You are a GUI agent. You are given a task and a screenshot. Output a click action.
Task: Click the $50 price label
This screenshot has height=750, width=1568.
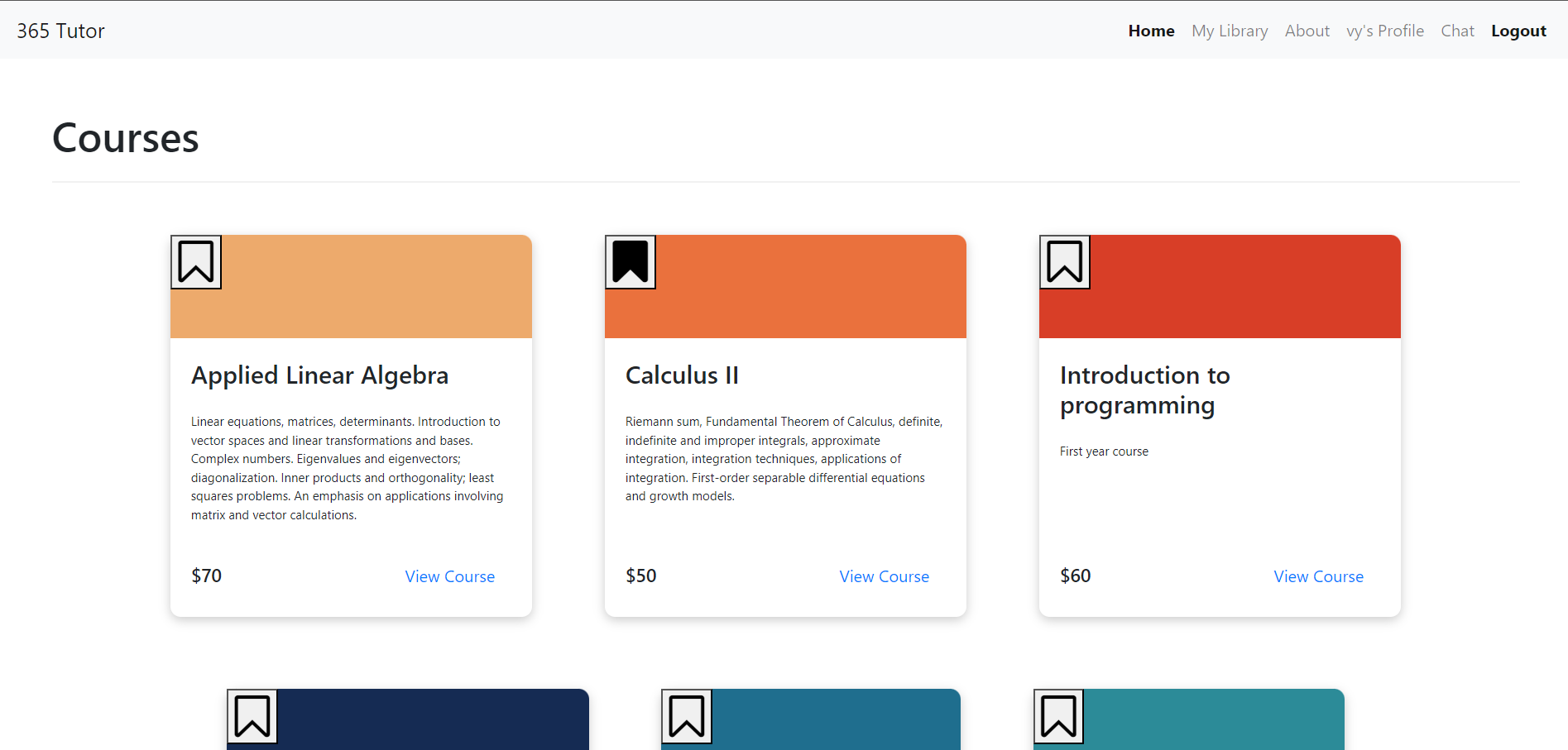point(640,576)
